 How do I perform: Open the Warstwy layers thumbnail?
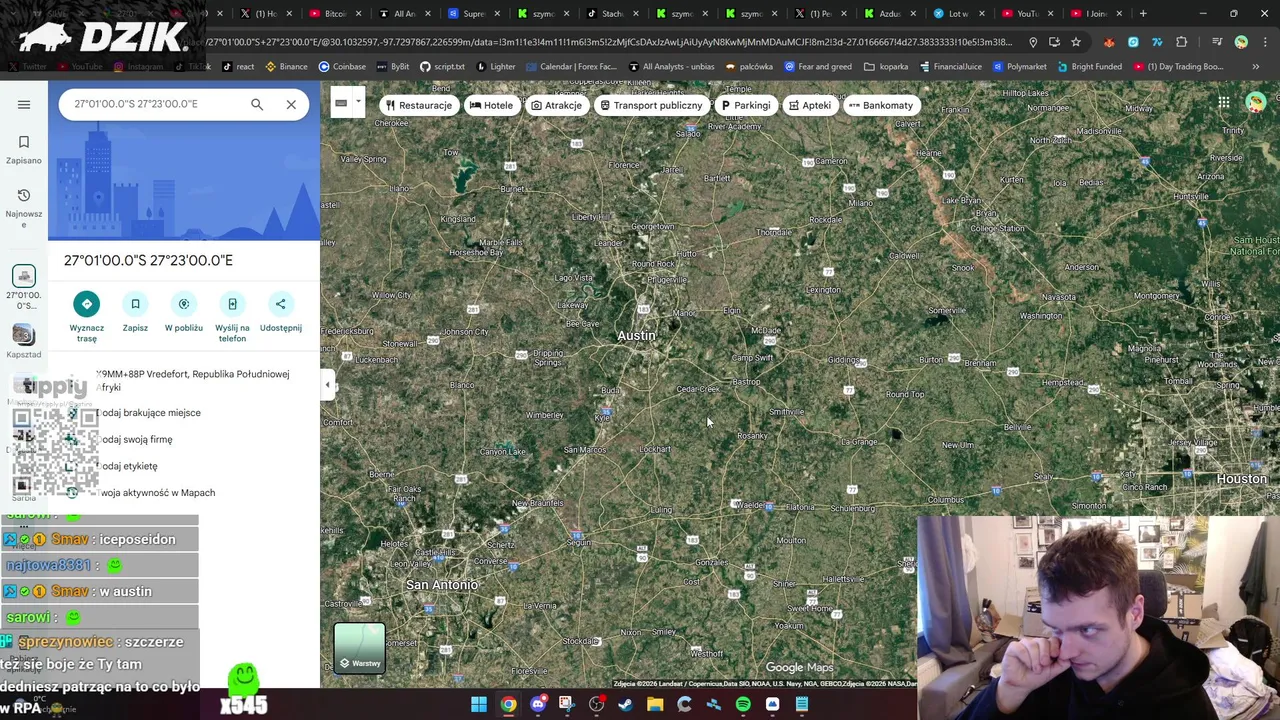[359, 648]
